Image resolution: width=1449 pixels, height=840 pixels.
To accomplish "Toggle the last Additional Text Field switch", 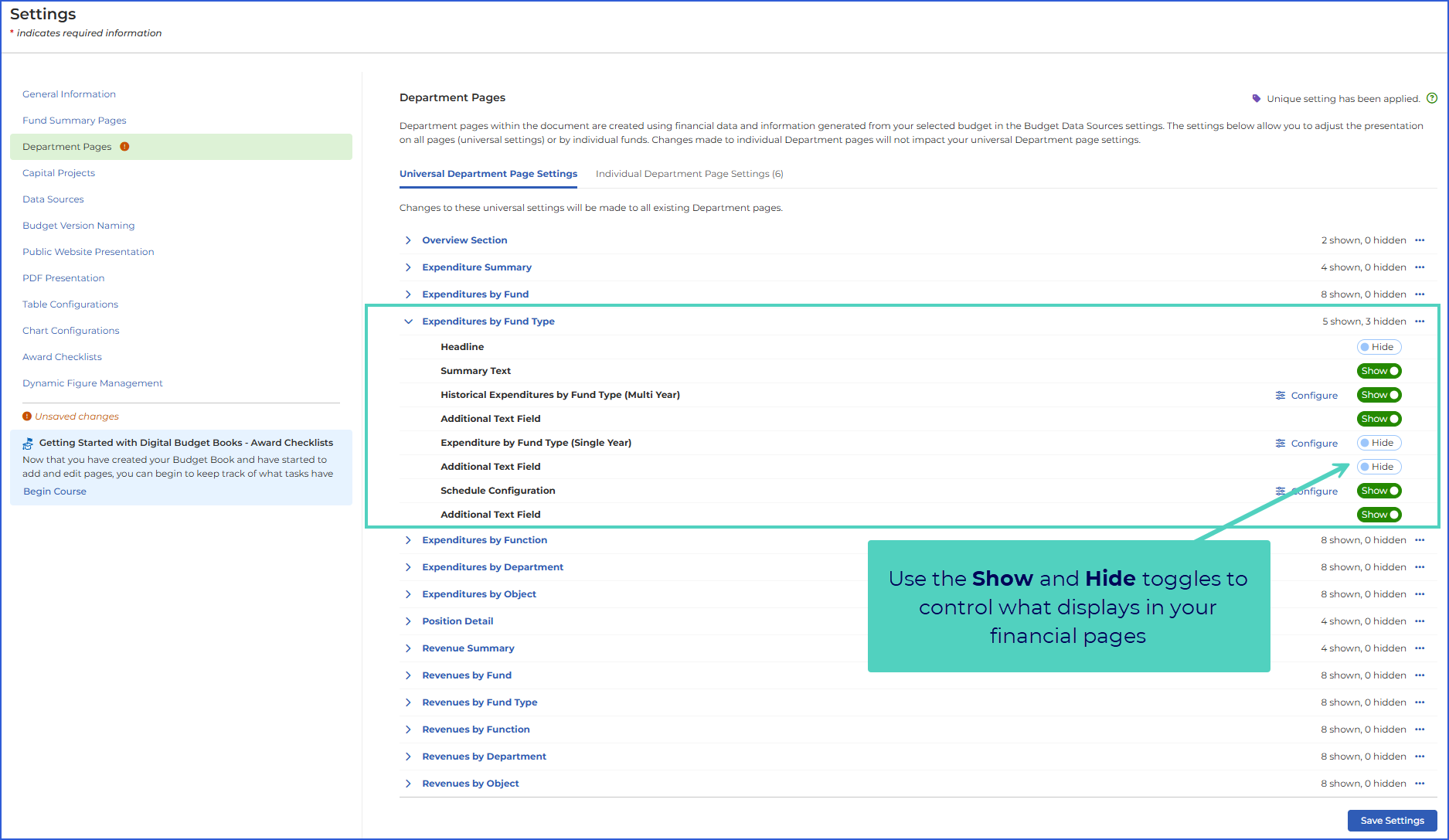I will click(x=1379, y=515).
